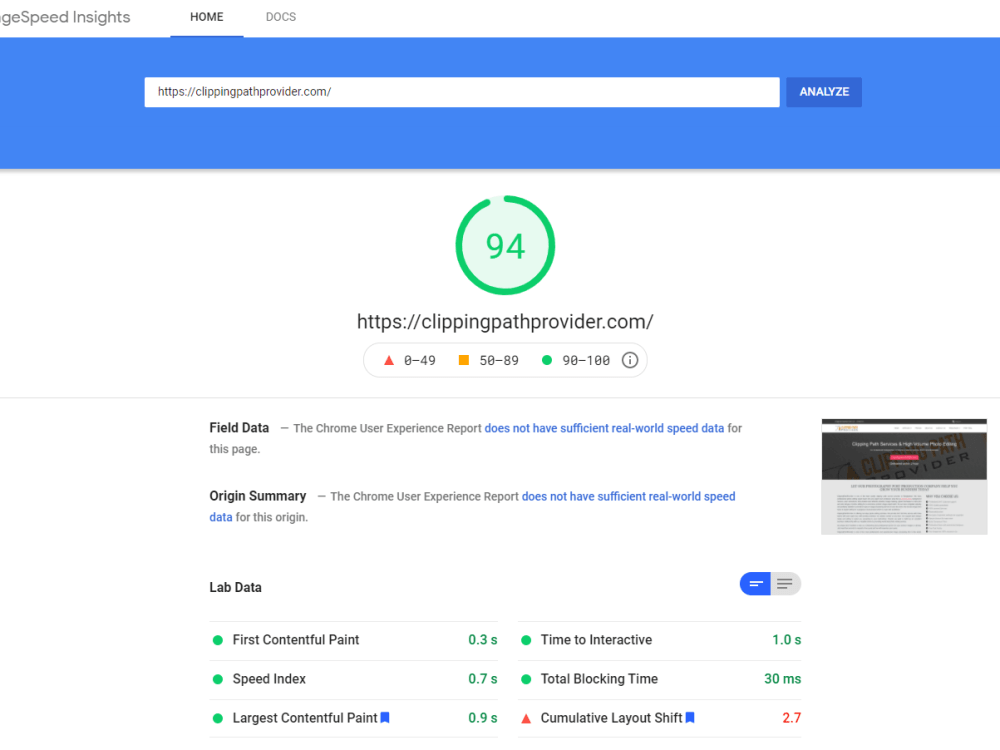Click the green dot beside Total Blocking Time
This screenshot has width=1000, height=750.
(x=526, y=679)
